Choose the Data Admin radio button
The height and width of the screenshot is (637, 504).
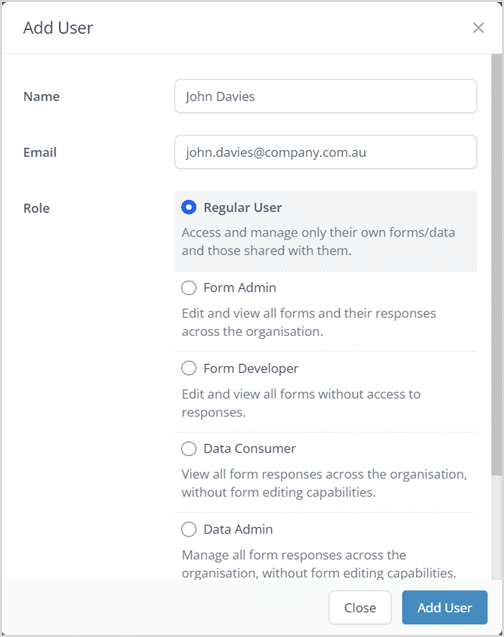pyautogui.click(x=189, y=529)
